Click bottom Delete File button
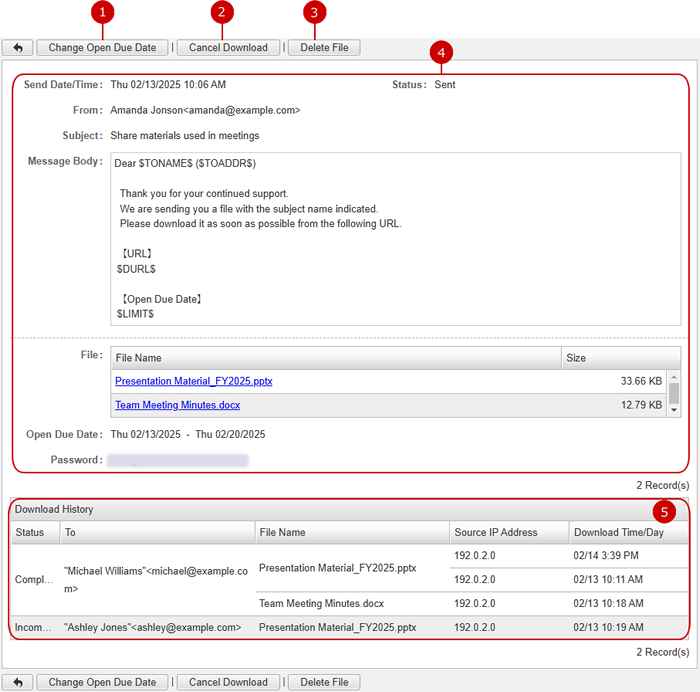The width and height of the screenshot is (700, 692). (324, 682)
